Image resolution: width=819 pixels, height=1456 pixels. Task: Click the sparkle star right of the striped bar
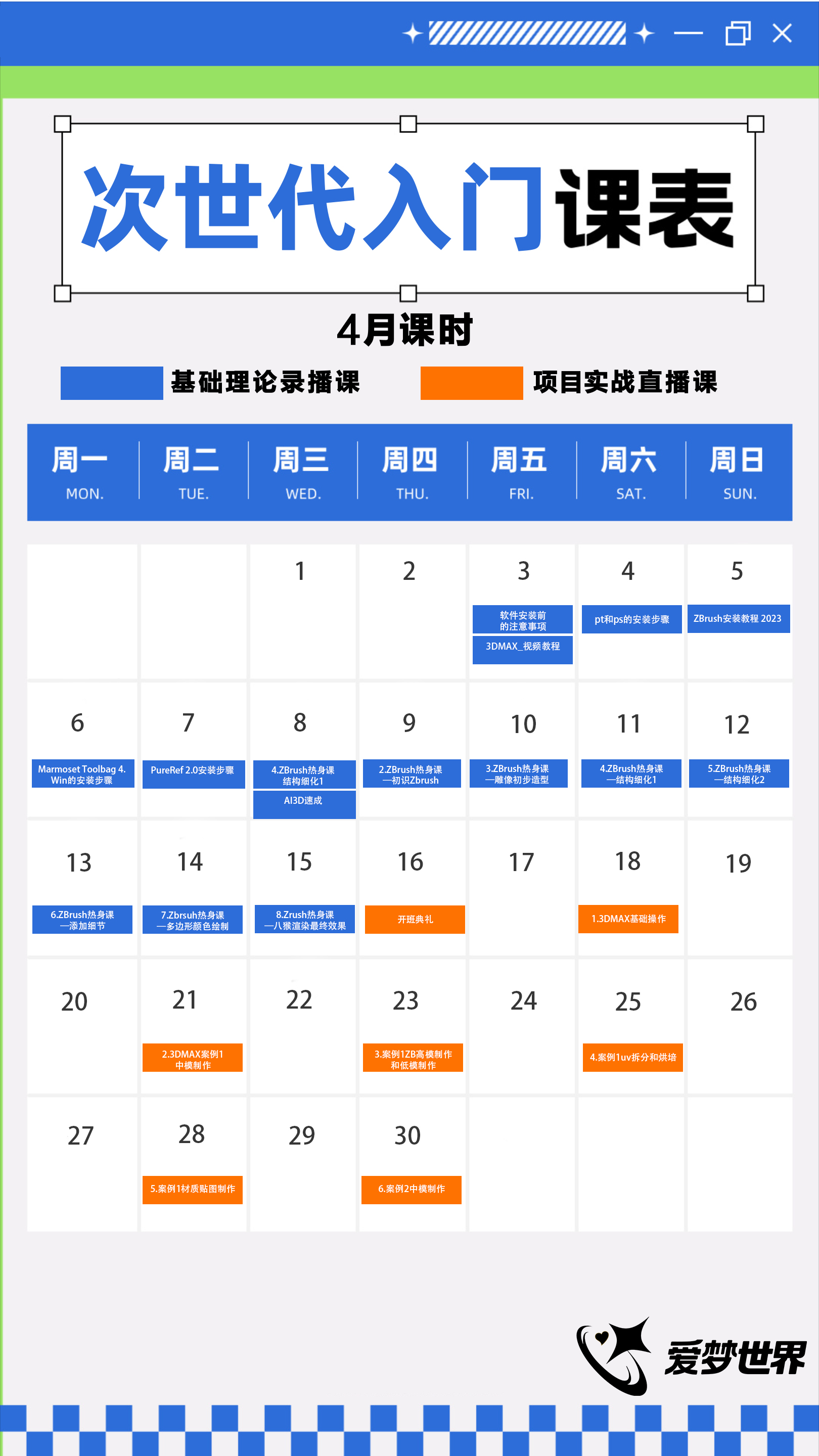(644, 33)
